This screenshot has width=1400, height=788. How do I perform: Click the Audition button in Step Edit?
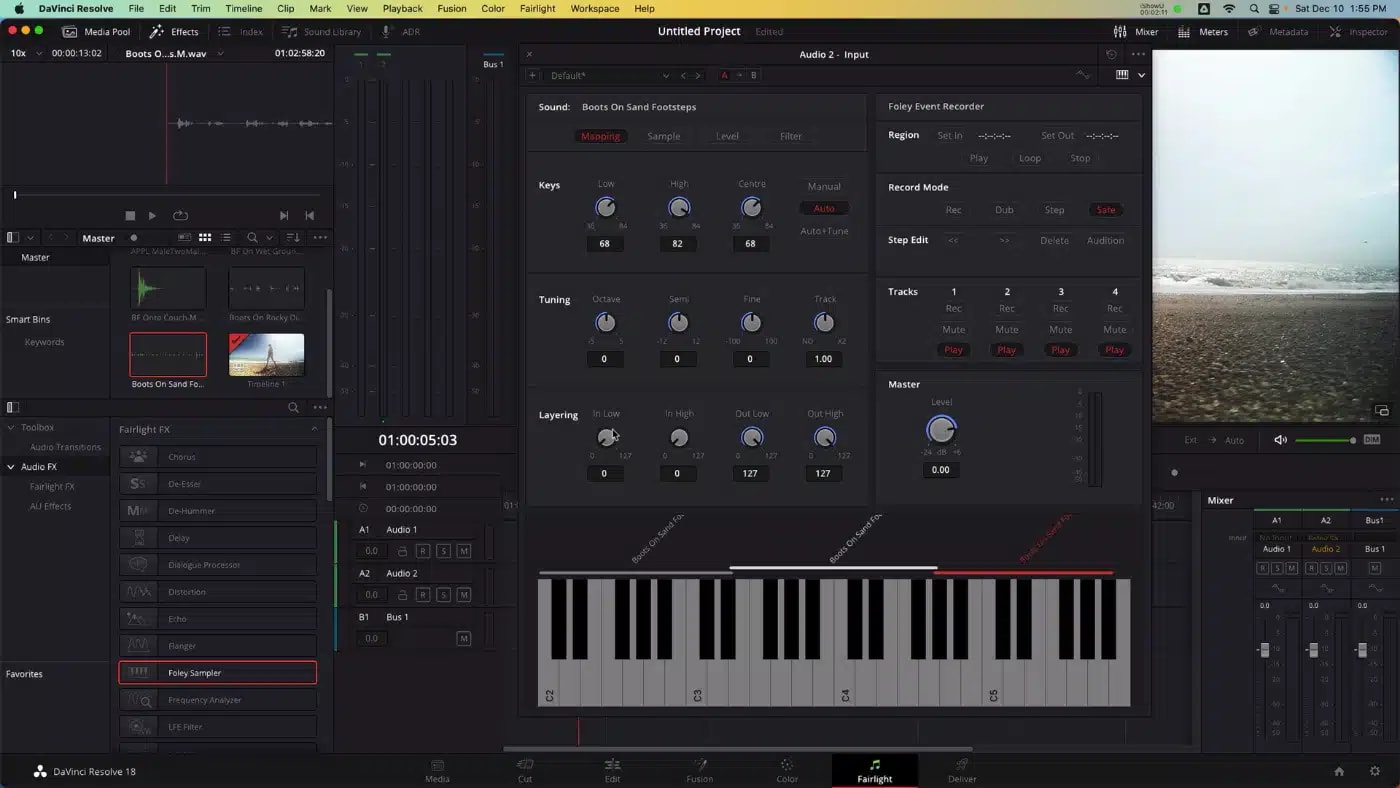pyautogui.click(x=1105, y=240)
